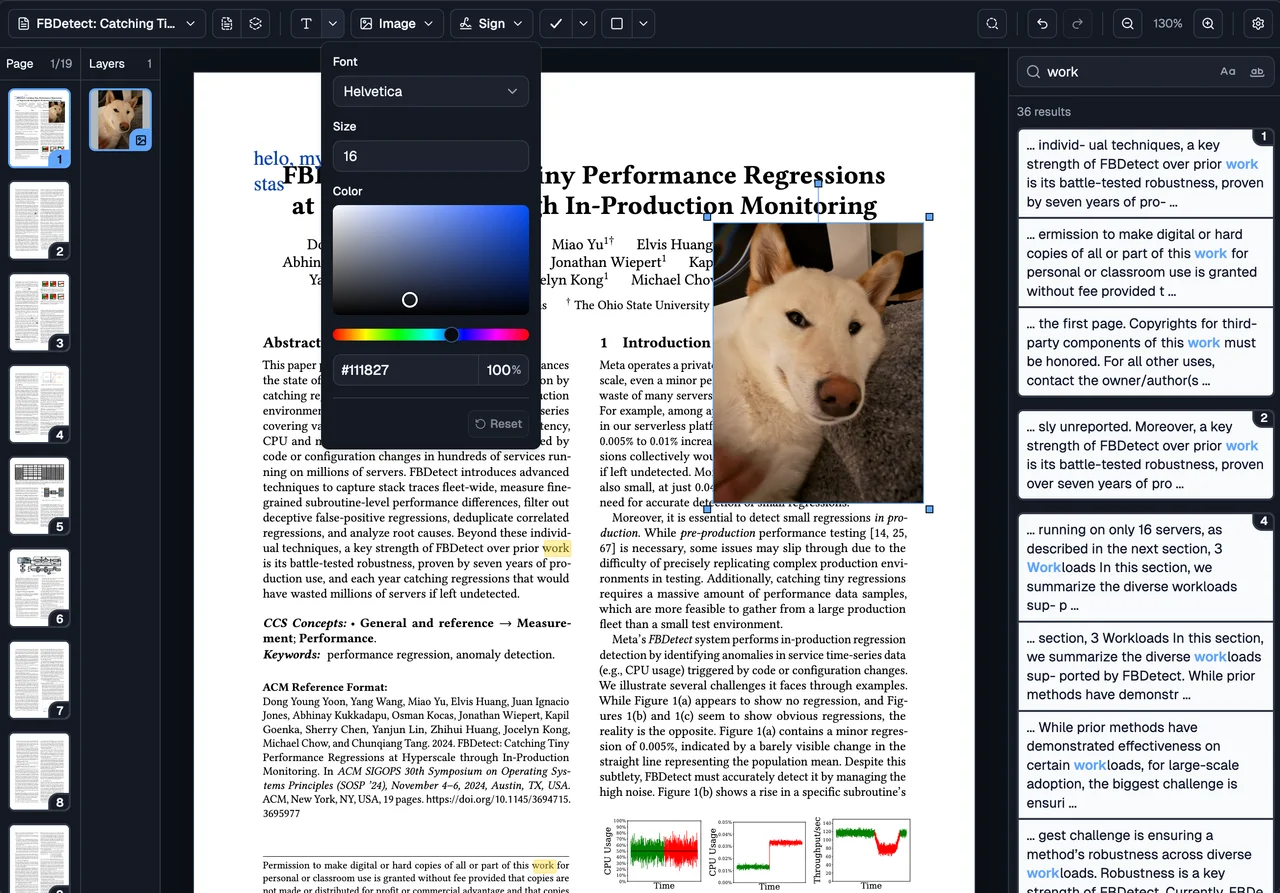The image size is (1280, 893).
Task: Open result "the first page. Copyrights for third-"
Action: coord(1145,352)
